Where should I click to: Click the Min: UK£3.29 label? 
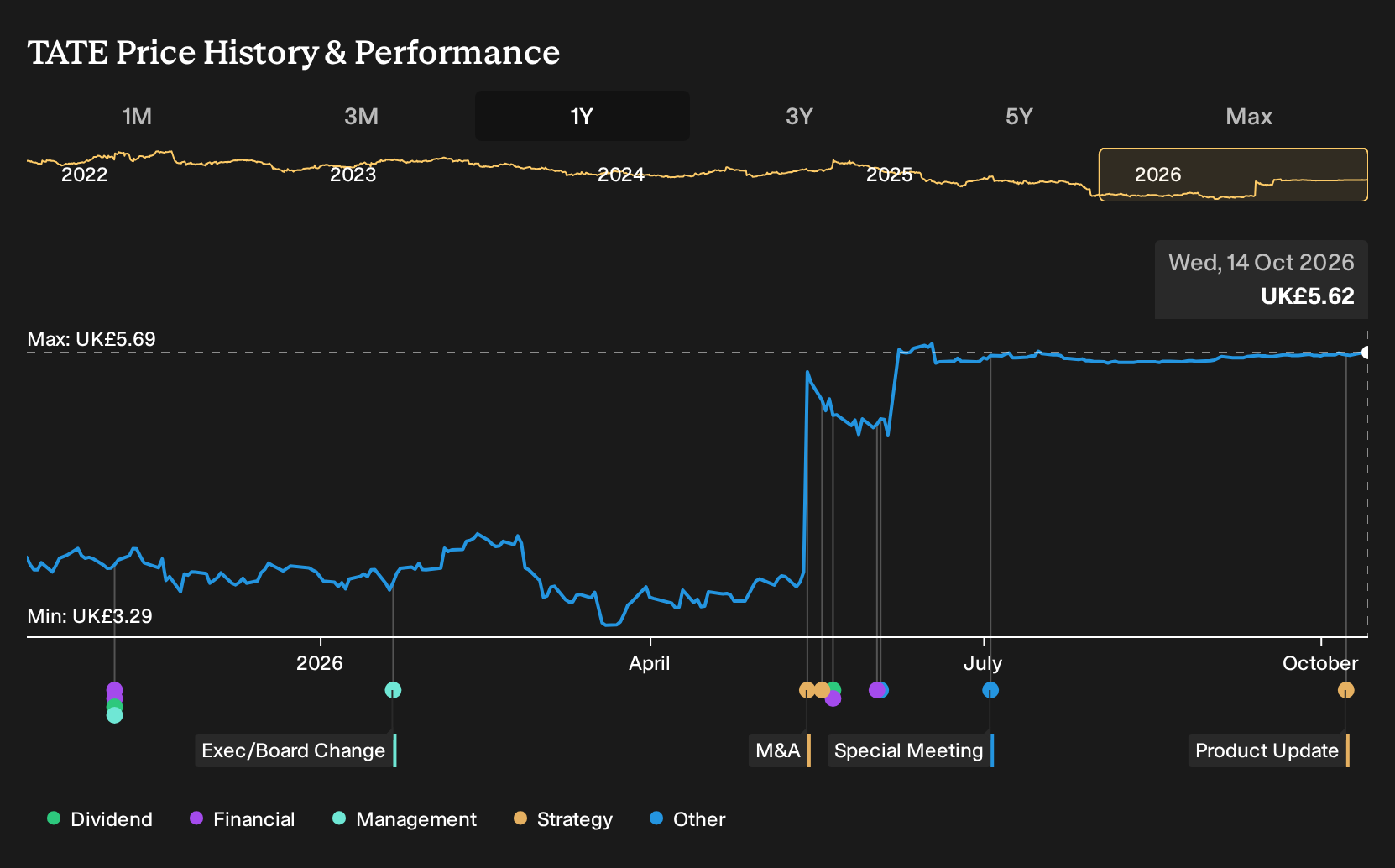pos(90,616)
